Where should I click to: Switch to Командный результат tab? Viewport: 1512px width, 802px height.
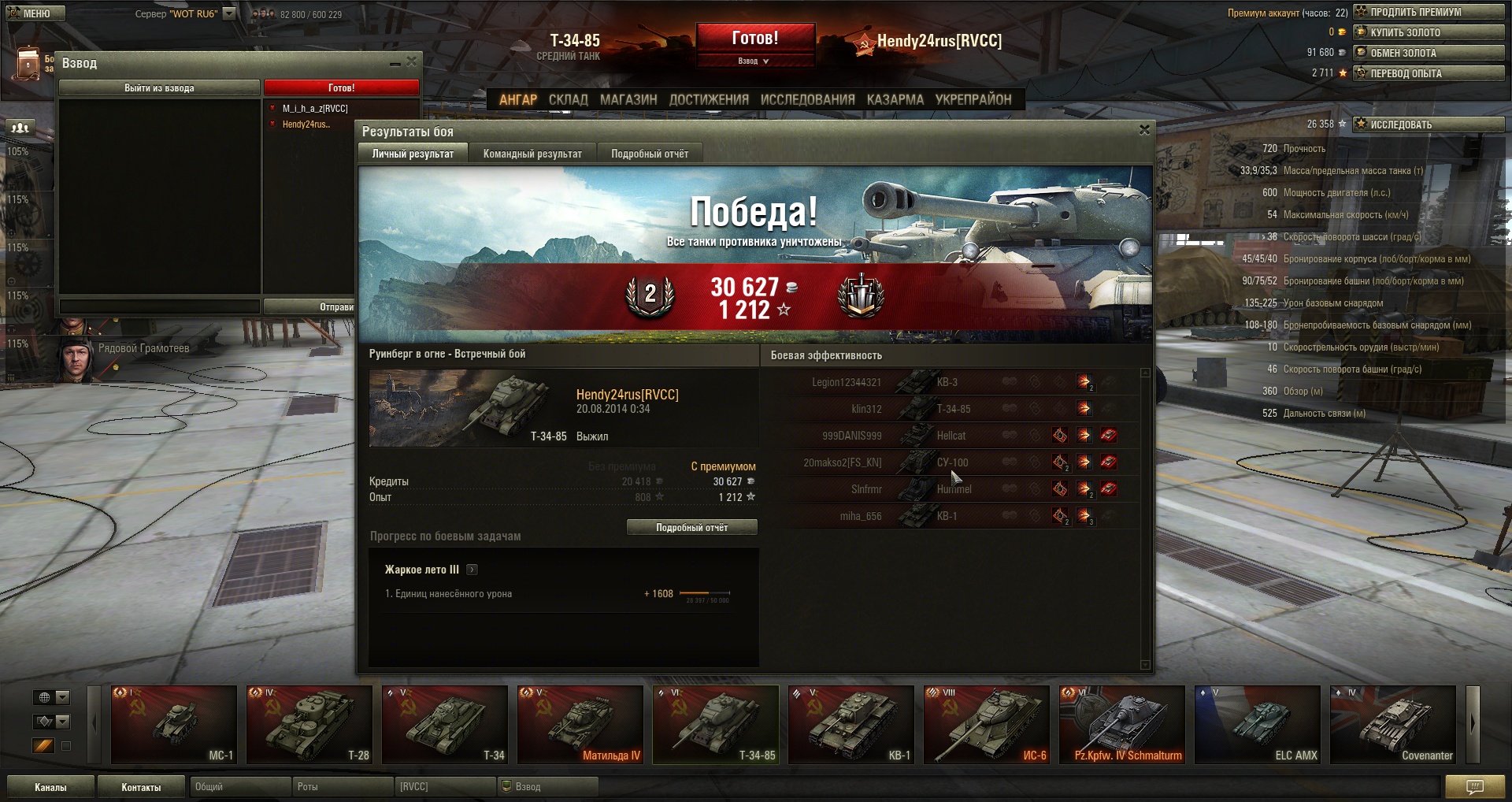click(x=532, y=154)
